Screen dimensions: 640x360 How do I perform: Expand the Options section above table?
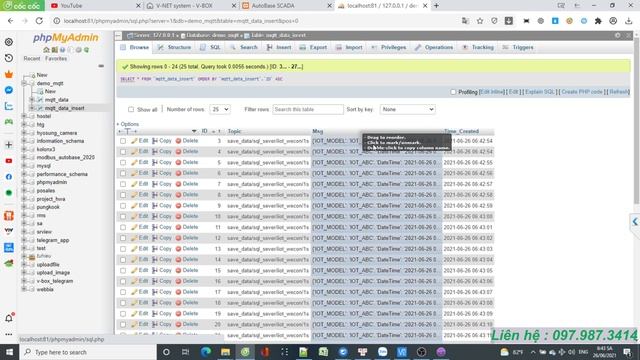coord(128,124)
